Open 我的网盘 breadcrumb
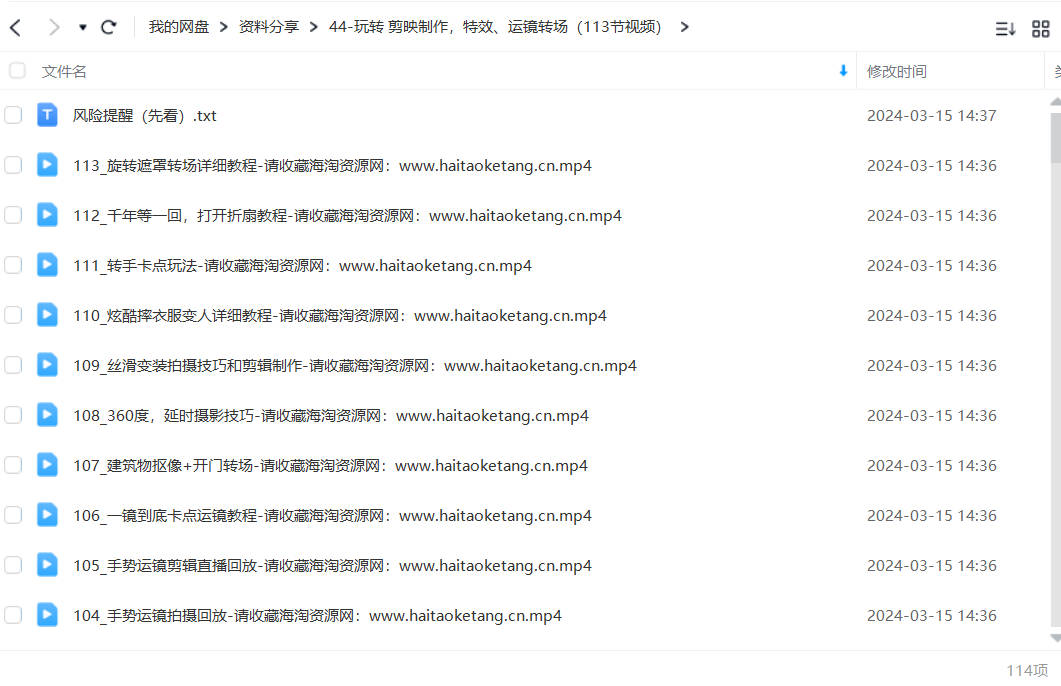 click(179, 27)
